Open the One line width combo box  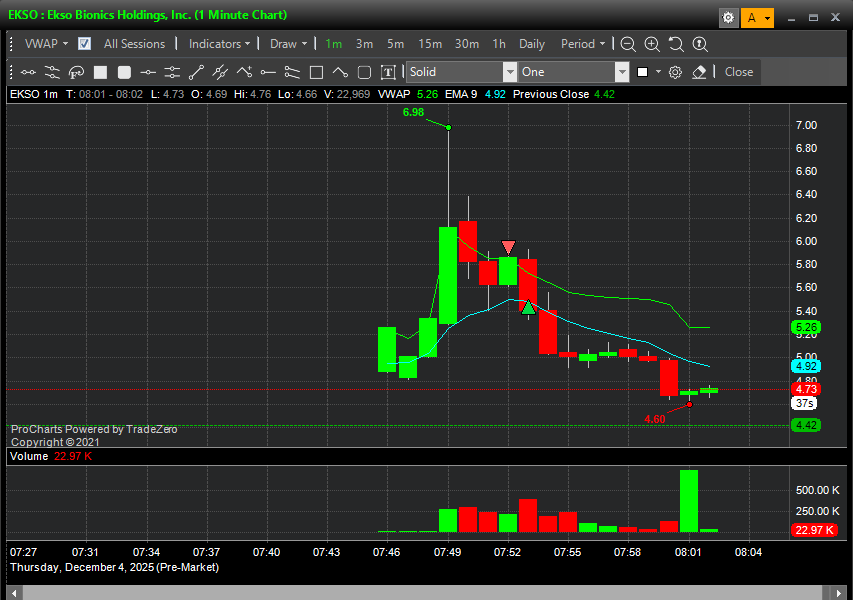[x=574, y=72]
